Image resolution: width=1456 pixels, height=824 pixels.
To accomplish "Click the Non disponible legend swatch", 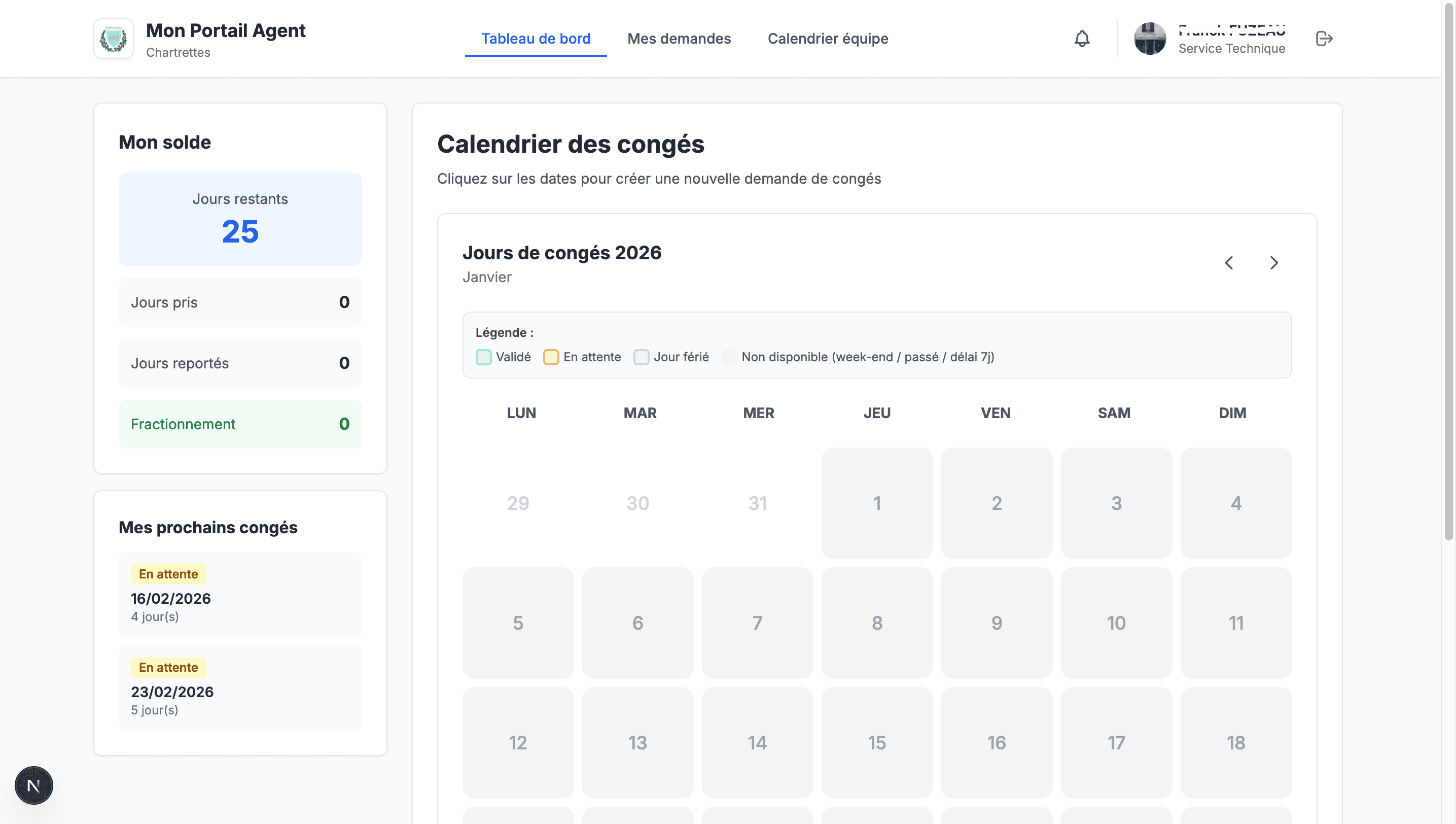I will click(729, 357).
